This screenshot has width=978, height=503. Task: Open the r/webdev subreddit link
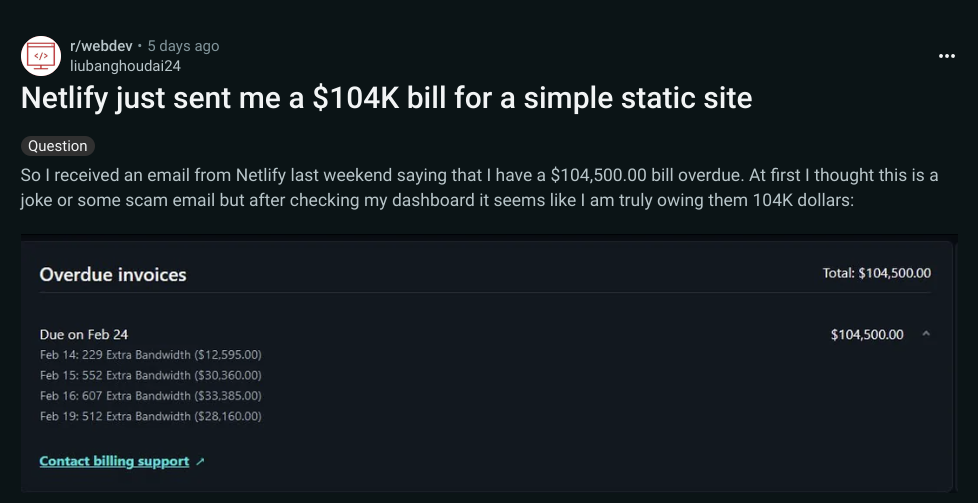104,46
